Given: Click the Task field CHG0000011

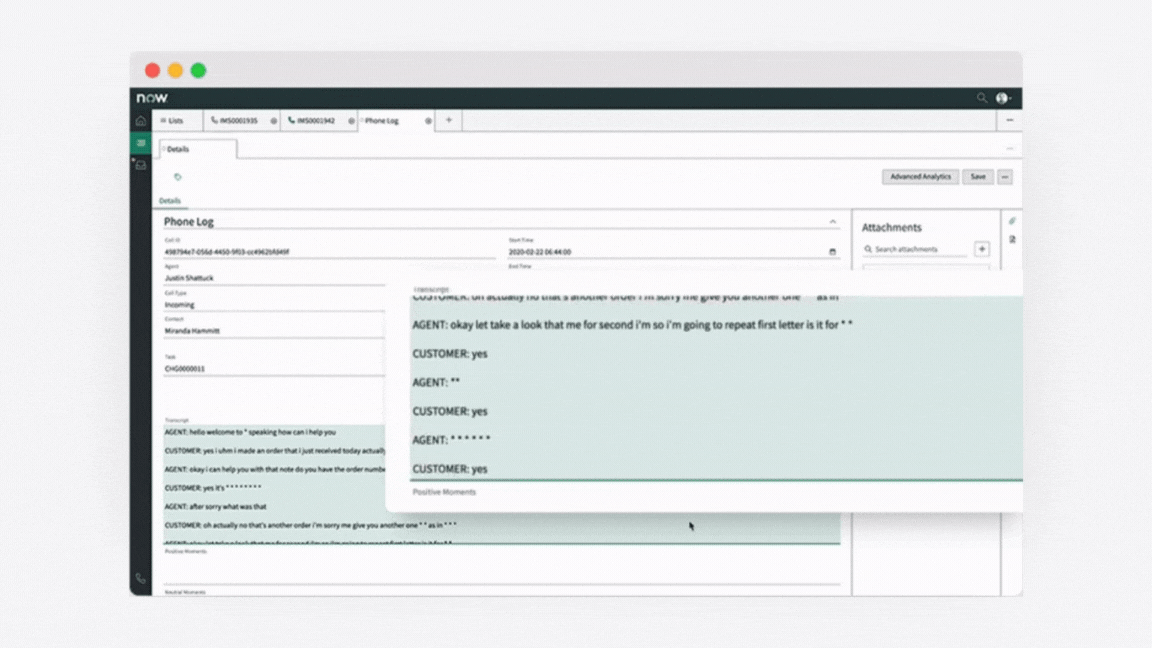Looking at the screenshot, I should (274, 369).
